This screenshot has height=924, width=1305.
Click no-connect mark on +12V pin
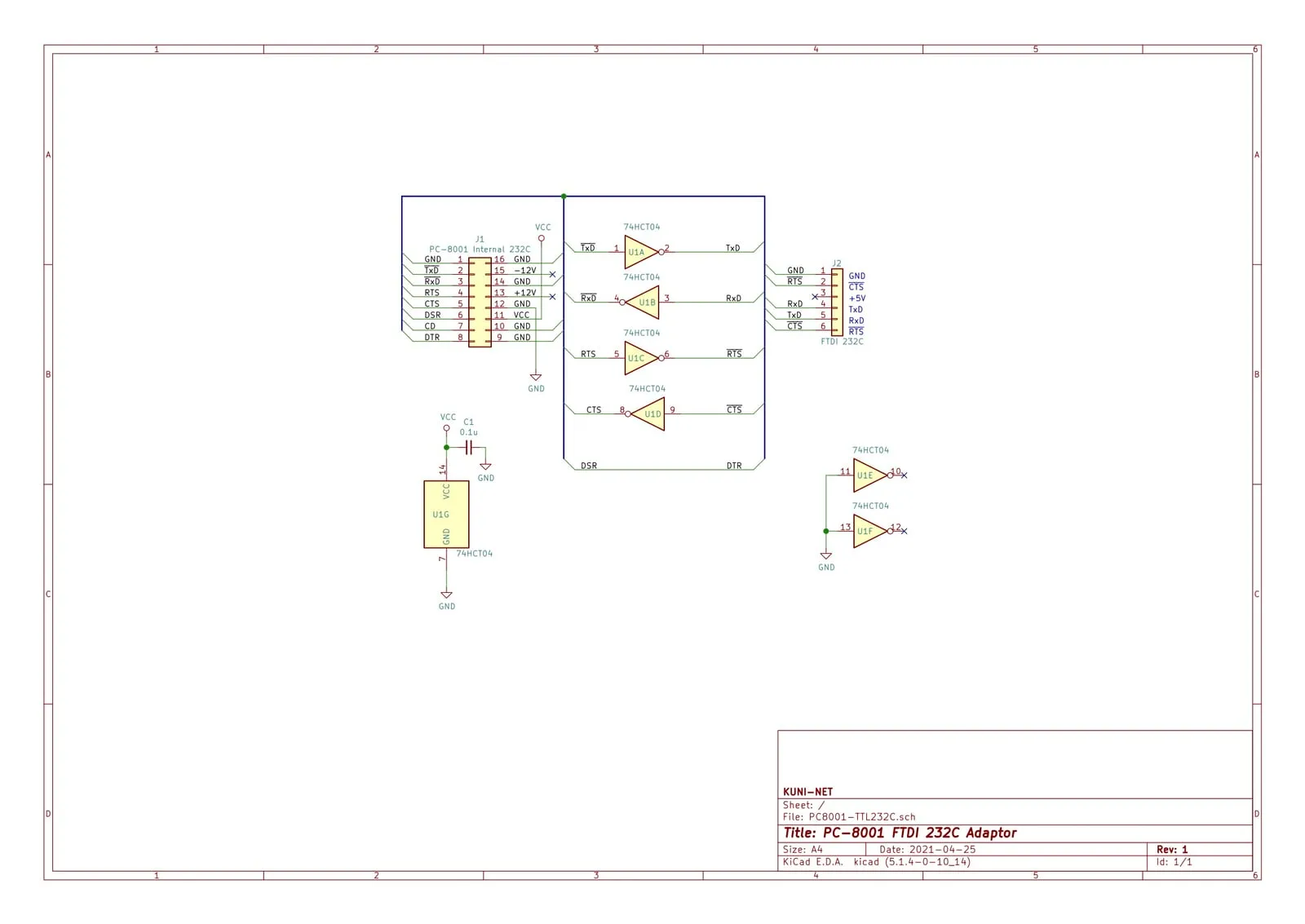[552, 297]
